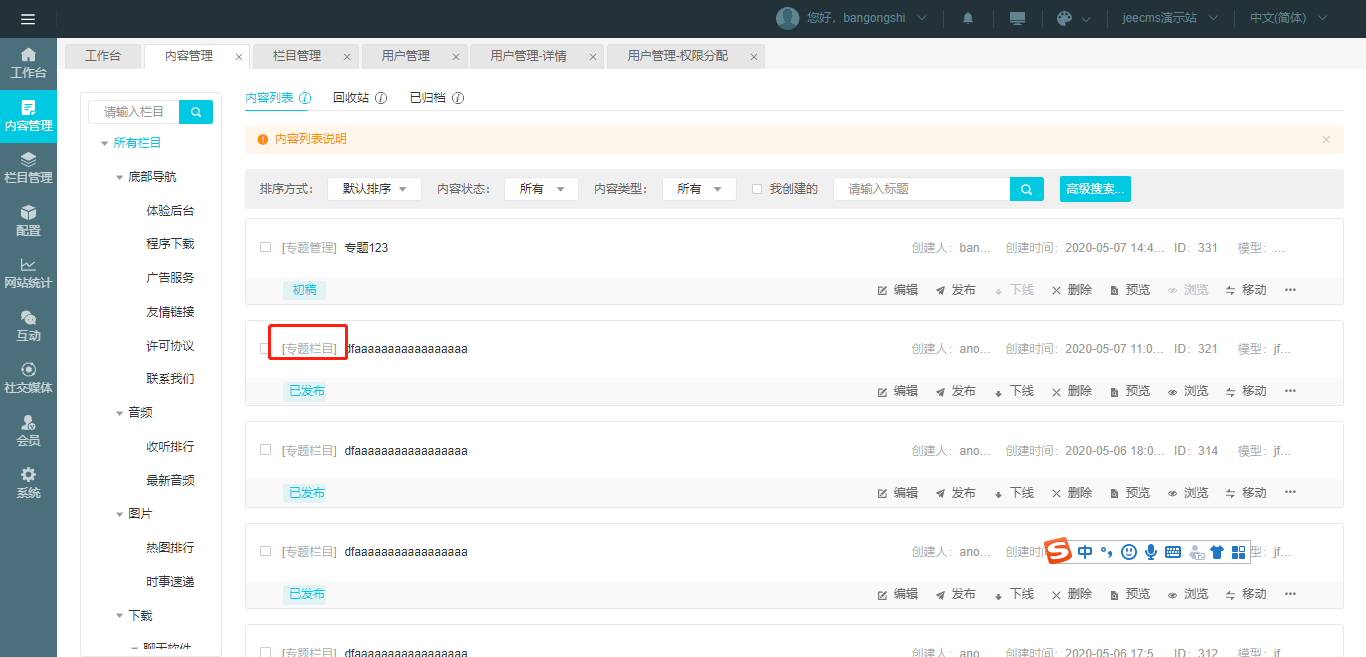Collapse the 底部导航 tree node

(x=120, y=177)
